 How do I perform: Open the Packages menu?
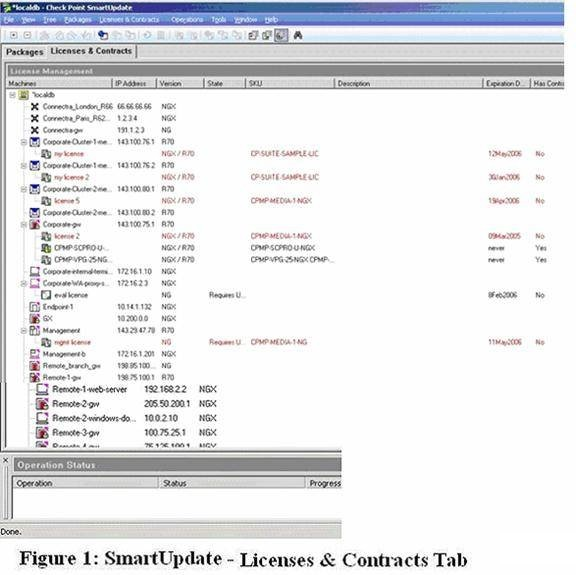tap(78, 20)
